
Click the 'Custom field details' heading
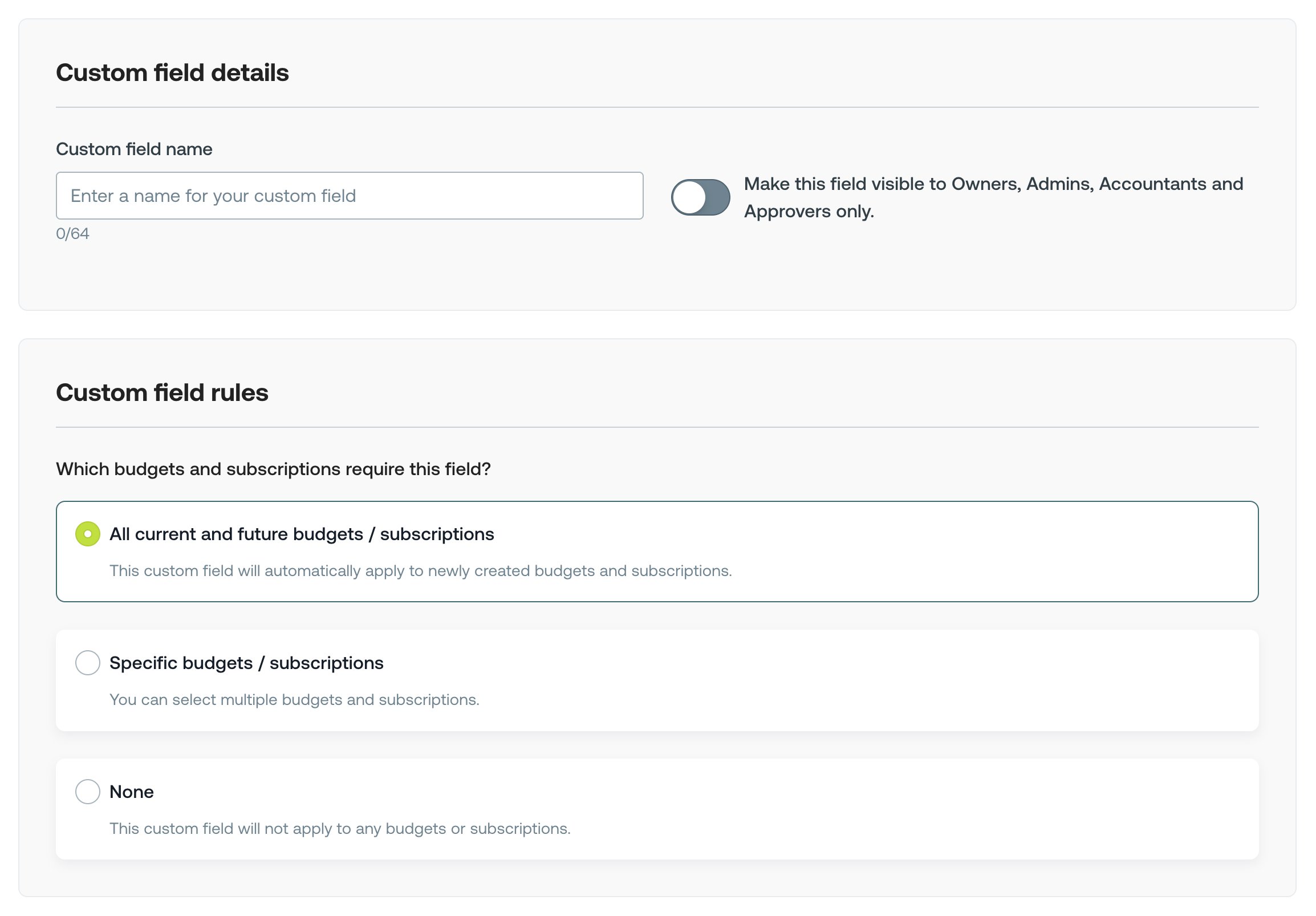click(x=173, y=72)
